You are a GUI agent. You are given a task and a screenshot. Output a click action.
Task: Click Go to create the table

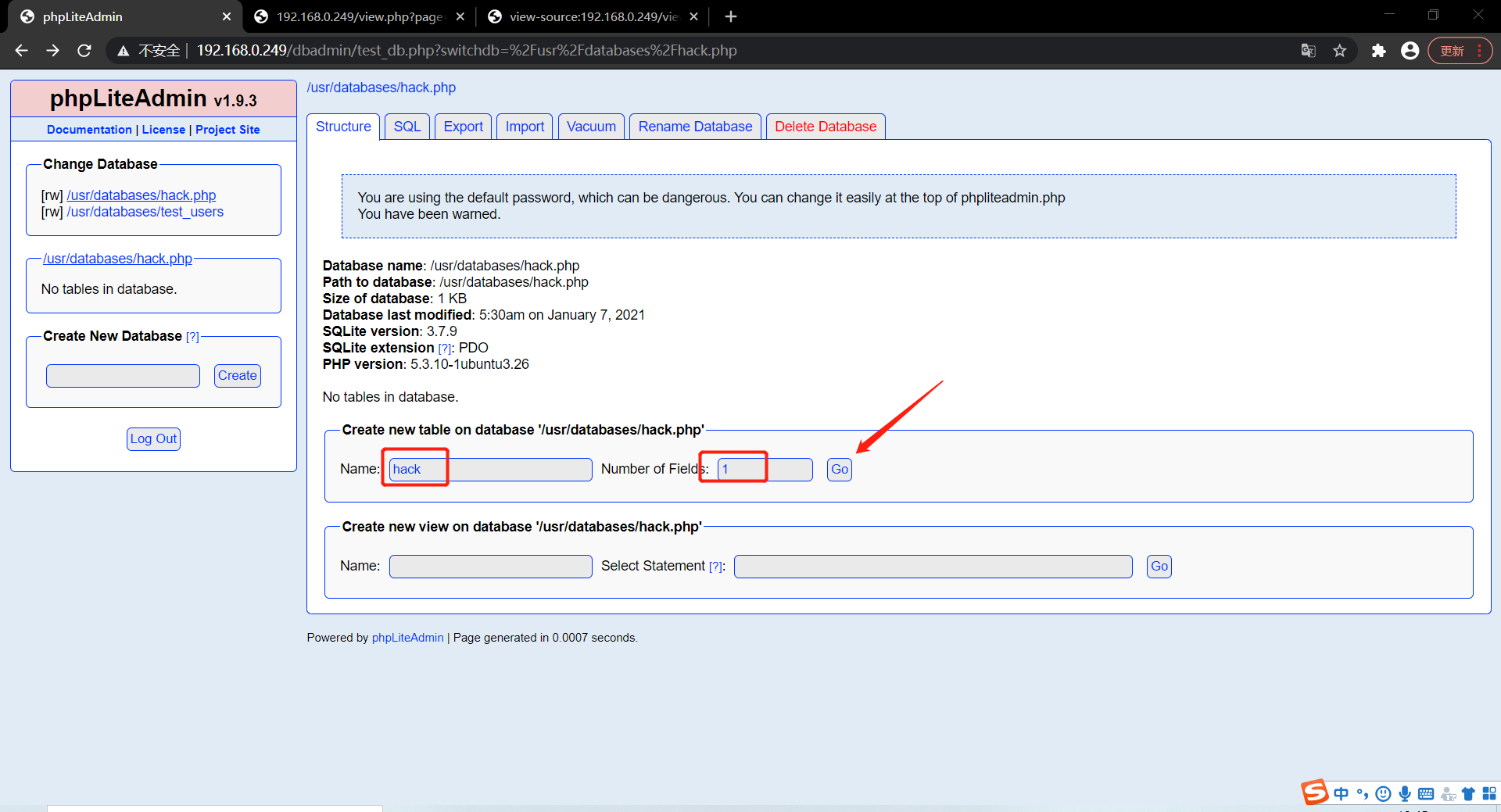pos(840,470)
